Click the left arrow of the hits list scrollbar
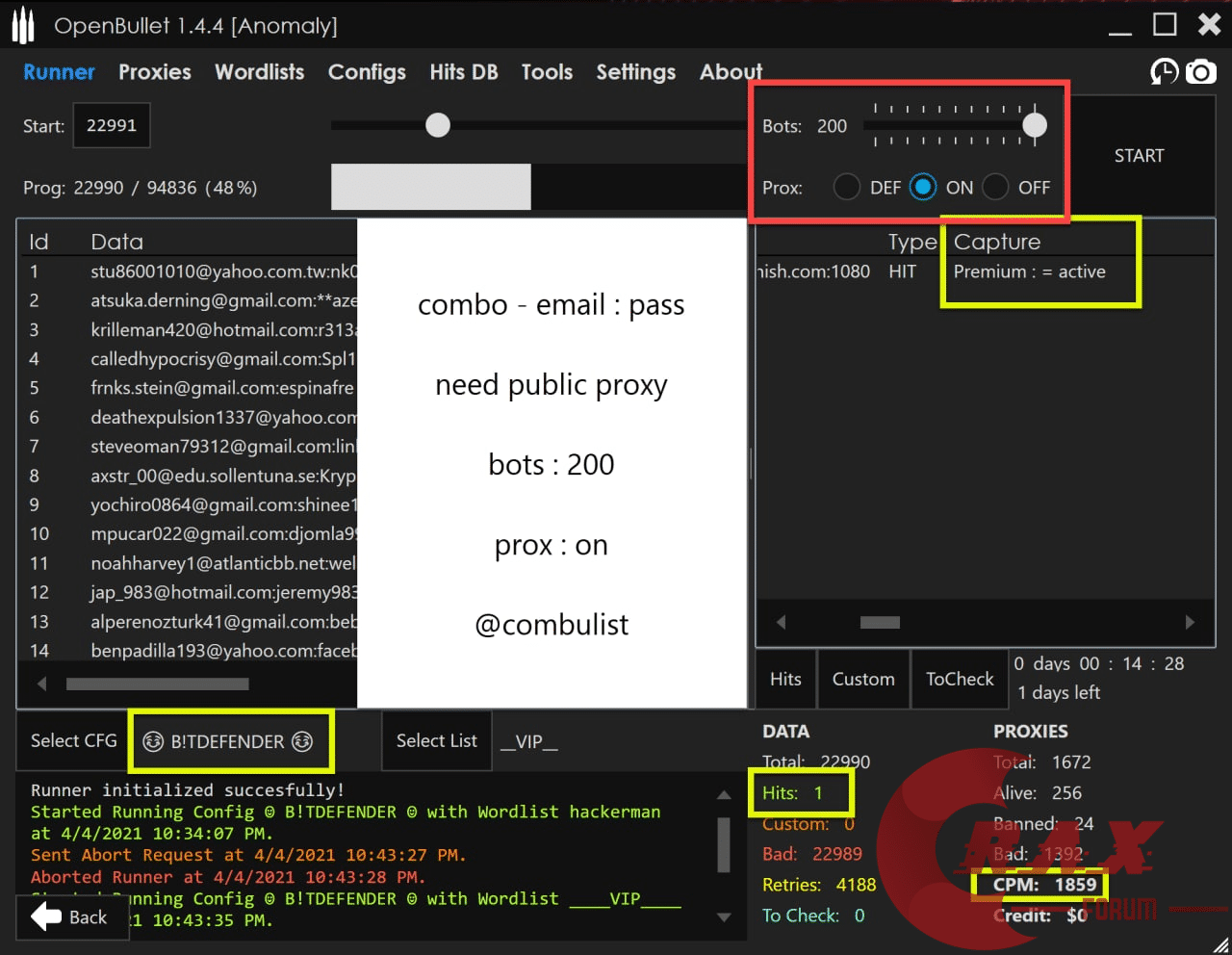1232x955 pixels. click(781, 622)
